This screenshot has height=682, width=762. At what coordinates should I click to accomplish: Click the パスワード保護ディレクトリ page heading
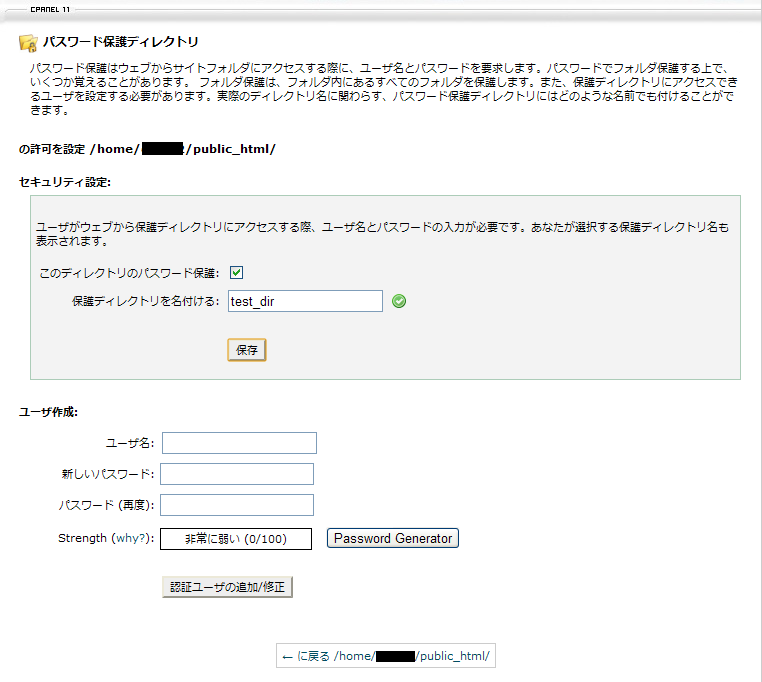(x=120, y=42)
